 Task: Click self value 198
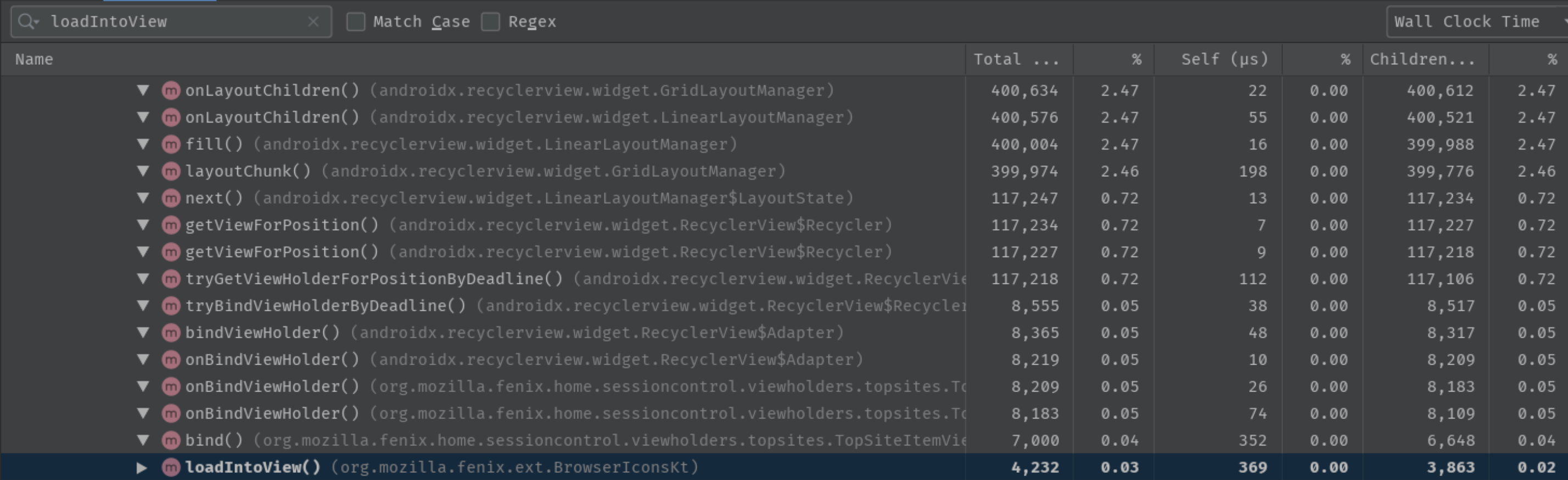[x=1253, y=171]
